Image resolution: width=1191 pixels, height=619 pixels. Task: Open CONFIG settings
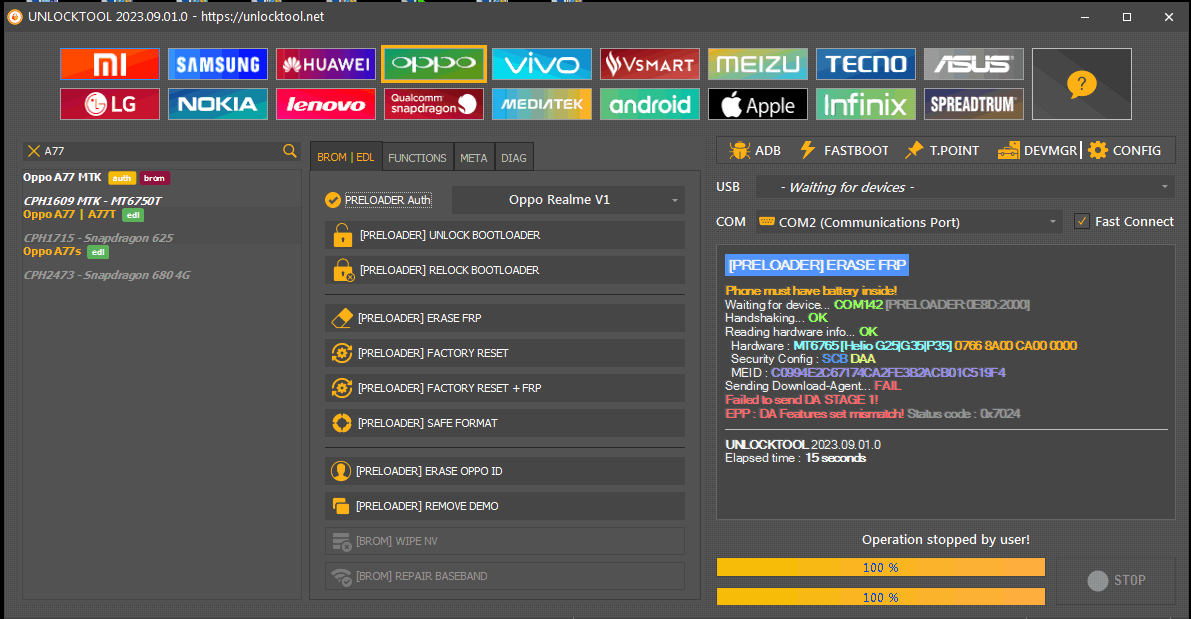click(1124, 150)
